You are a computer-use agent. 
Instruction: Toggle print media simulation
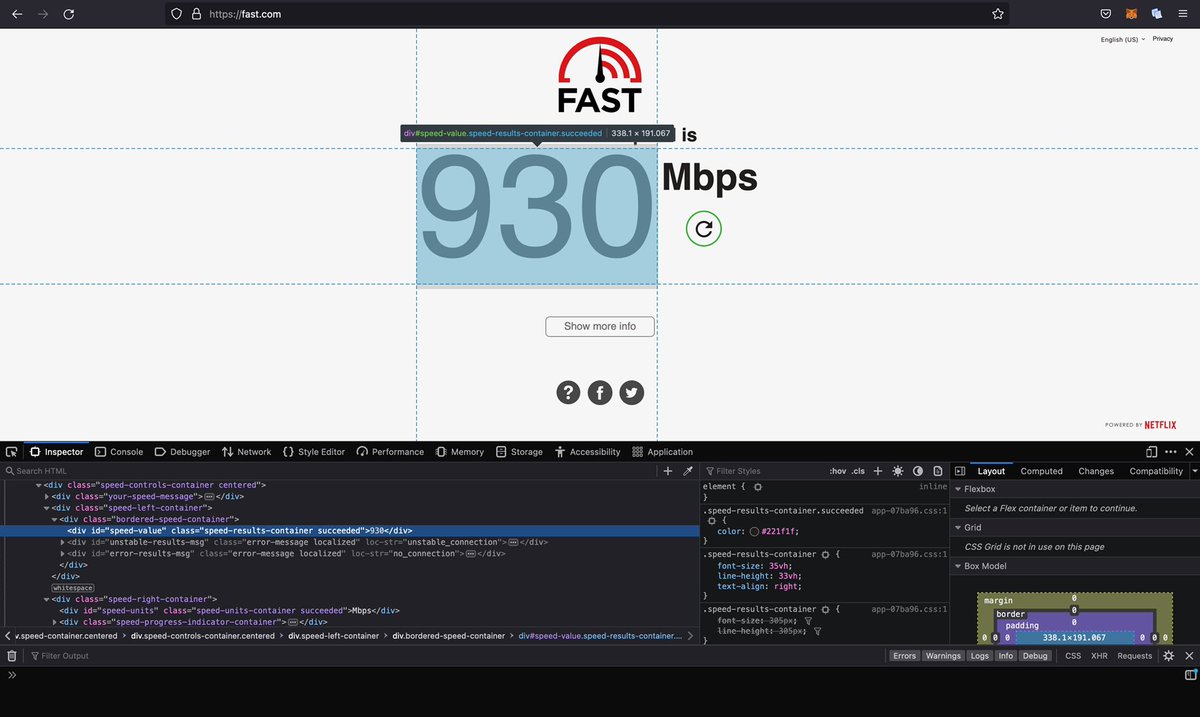[x=938, y=471]
